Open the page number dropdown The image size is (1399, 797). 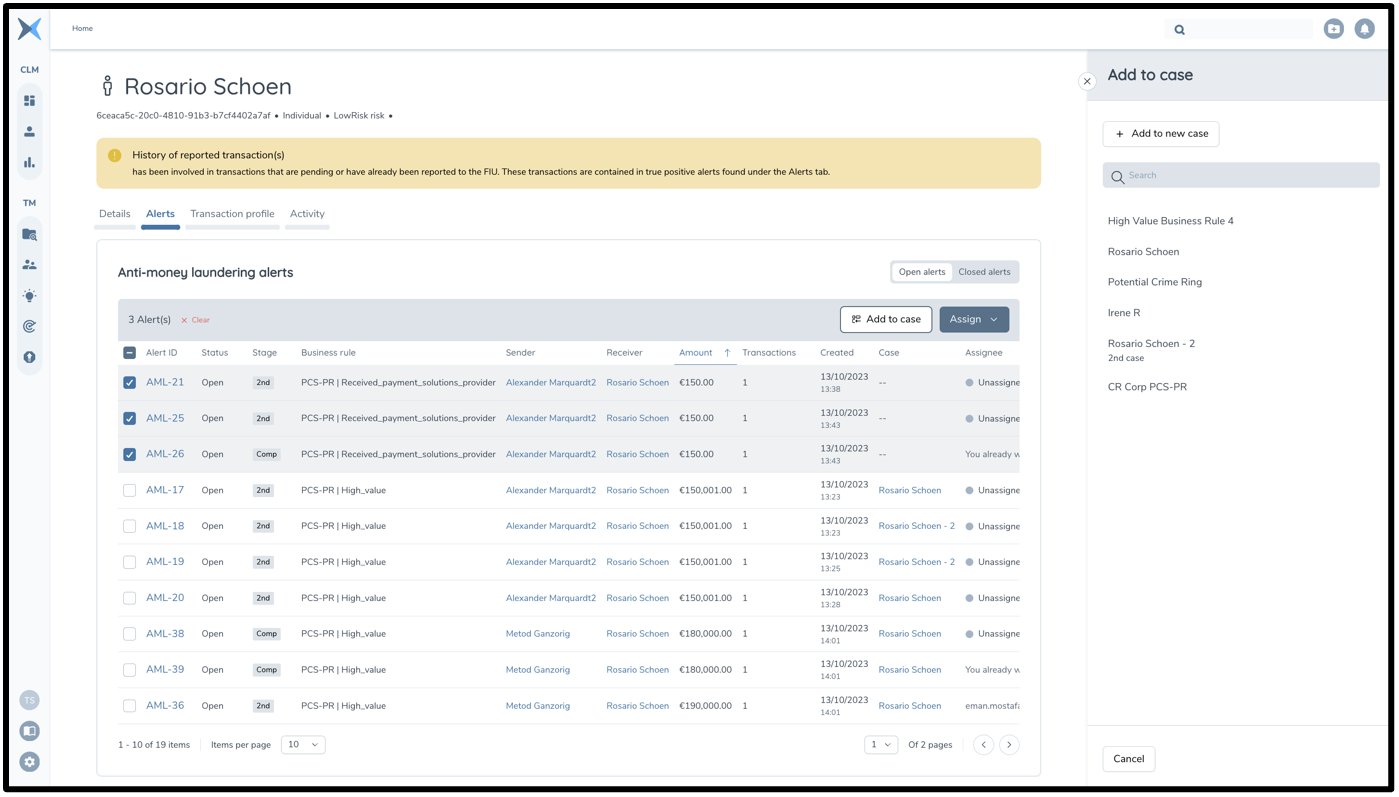point(880,744)
